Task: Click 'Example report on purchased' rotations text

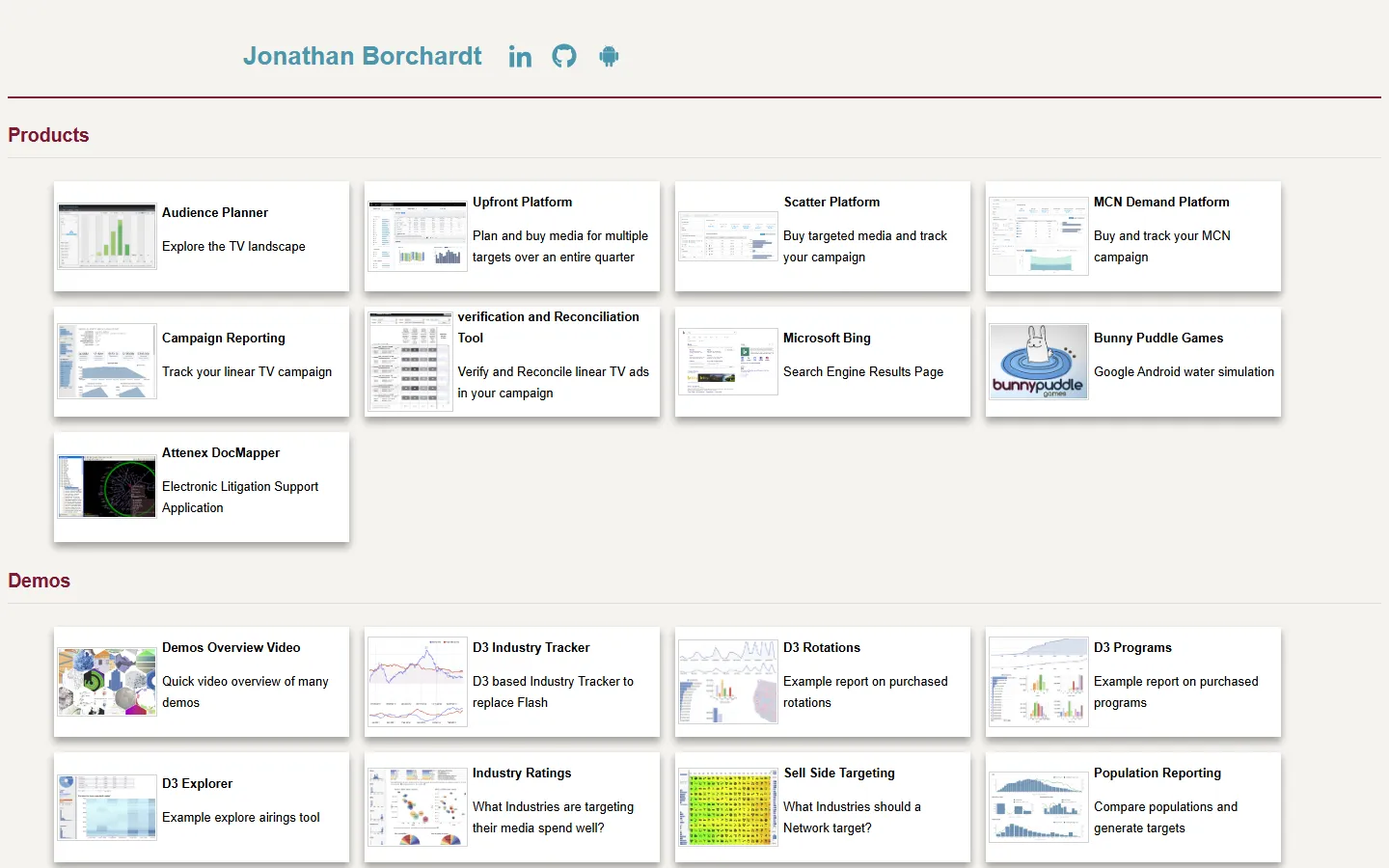Action: 865,681
